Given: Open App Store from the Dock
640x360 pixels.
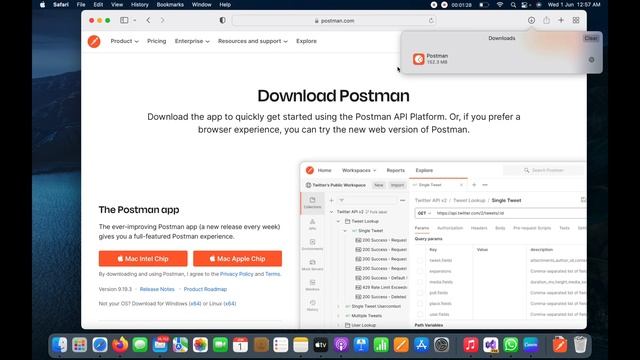Looking at the screenshot, I should [x=421, y=345].
